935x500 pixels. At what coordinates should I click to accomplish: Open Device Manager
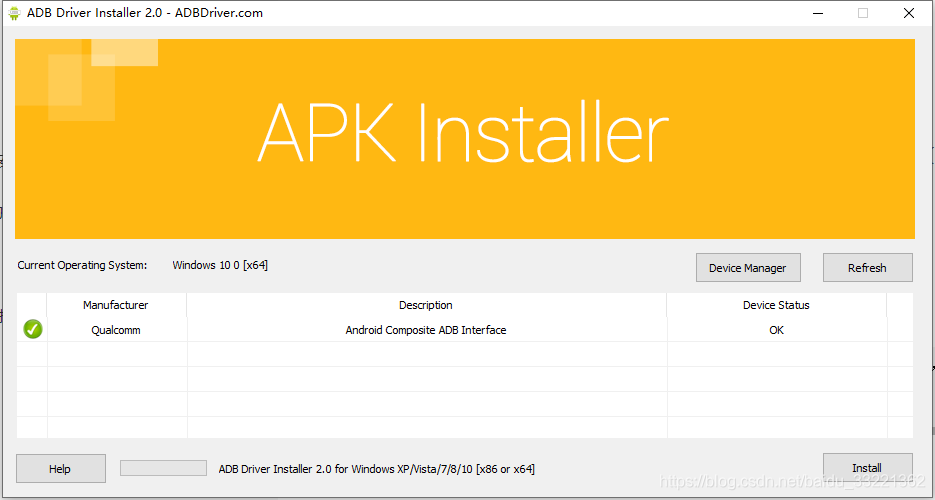coord(748,268)
